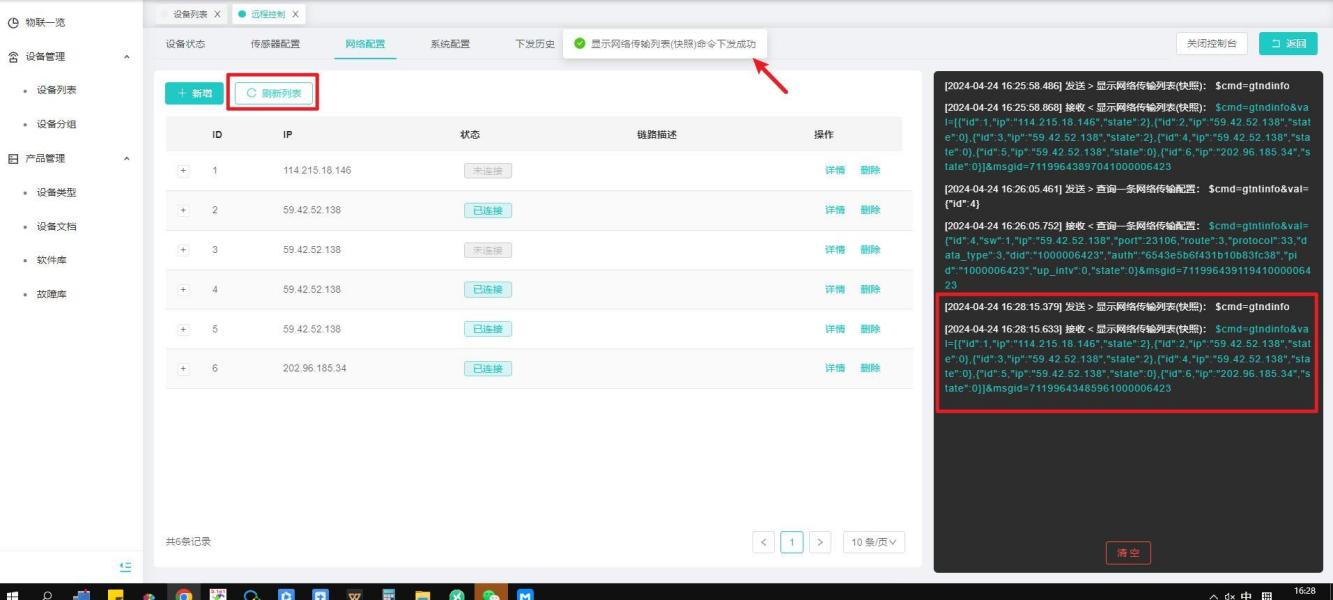
Task: Go to the next page arrow
Action: point(820,542)
